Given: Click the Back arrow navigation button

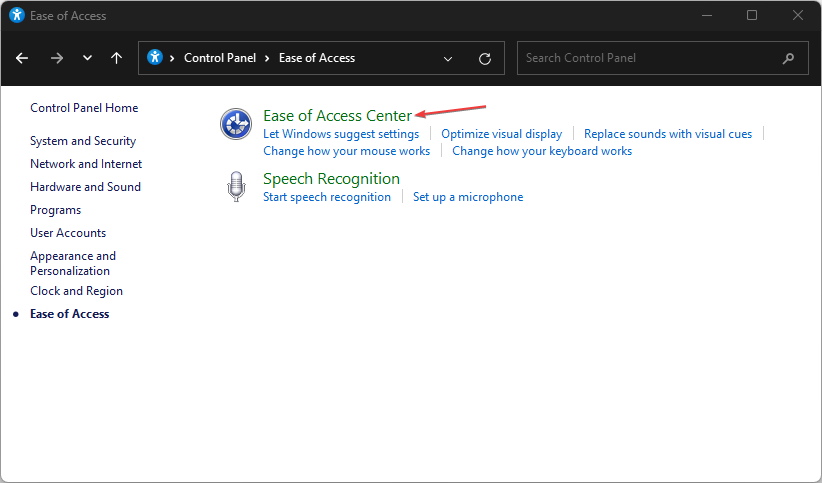Looking at the screenshot, I should (x=22, y=58).
